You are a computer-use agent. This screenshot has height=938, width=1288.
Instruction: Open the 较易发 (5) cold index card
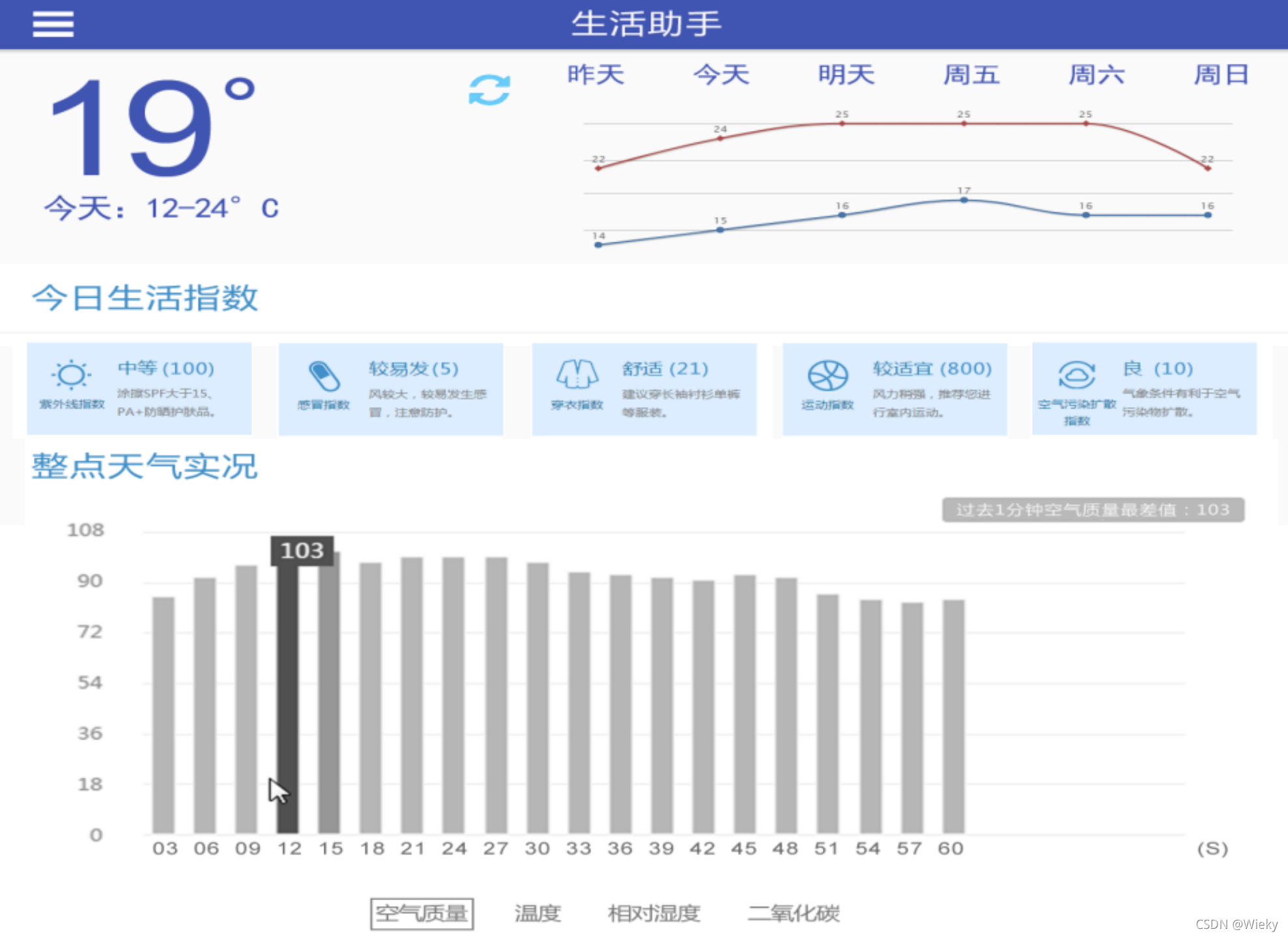coord(391,389)
